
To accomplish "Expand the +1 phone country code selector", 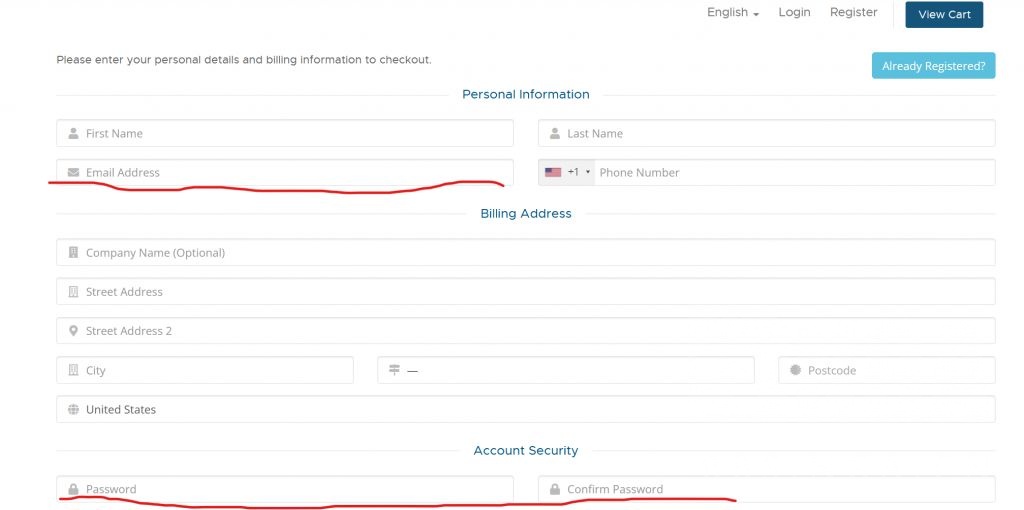I will (x=567, y=172).
